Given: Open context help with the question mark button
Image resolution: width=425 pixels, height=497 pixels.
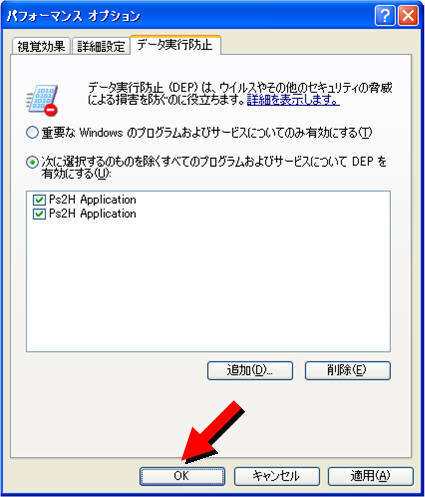Looking at the screenshot, I should click(x=385, y=16).
